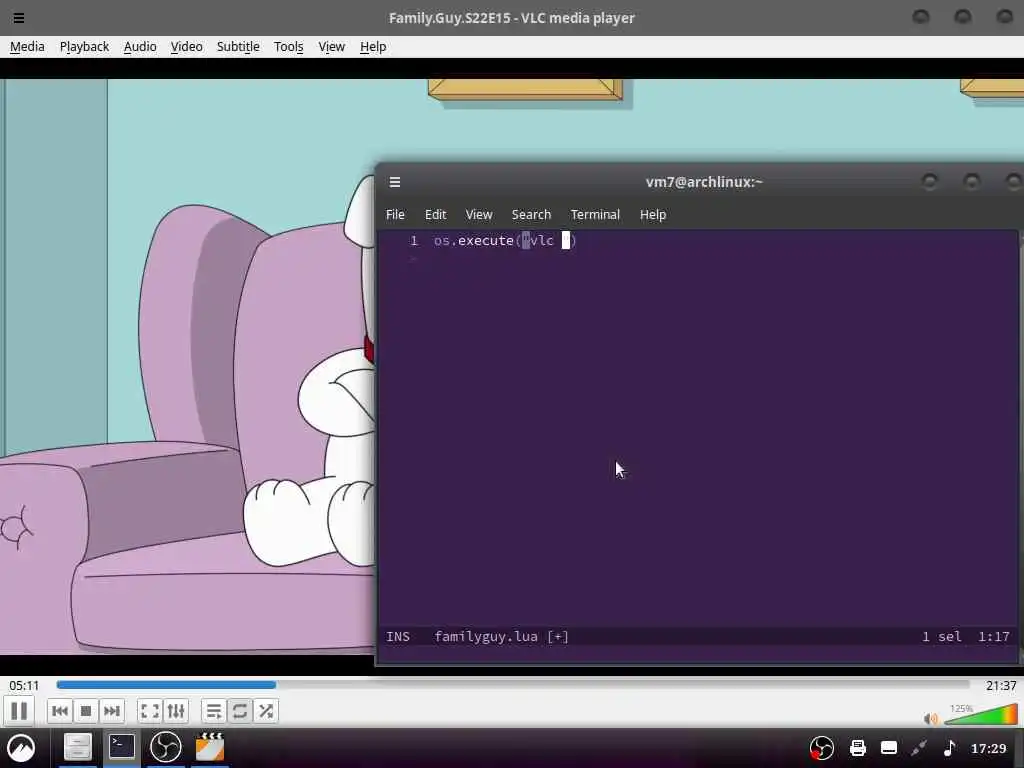This screenshot has height=768, width=1024.
Task: Maximize the VLC window
Action: click(x=963, y=17)
